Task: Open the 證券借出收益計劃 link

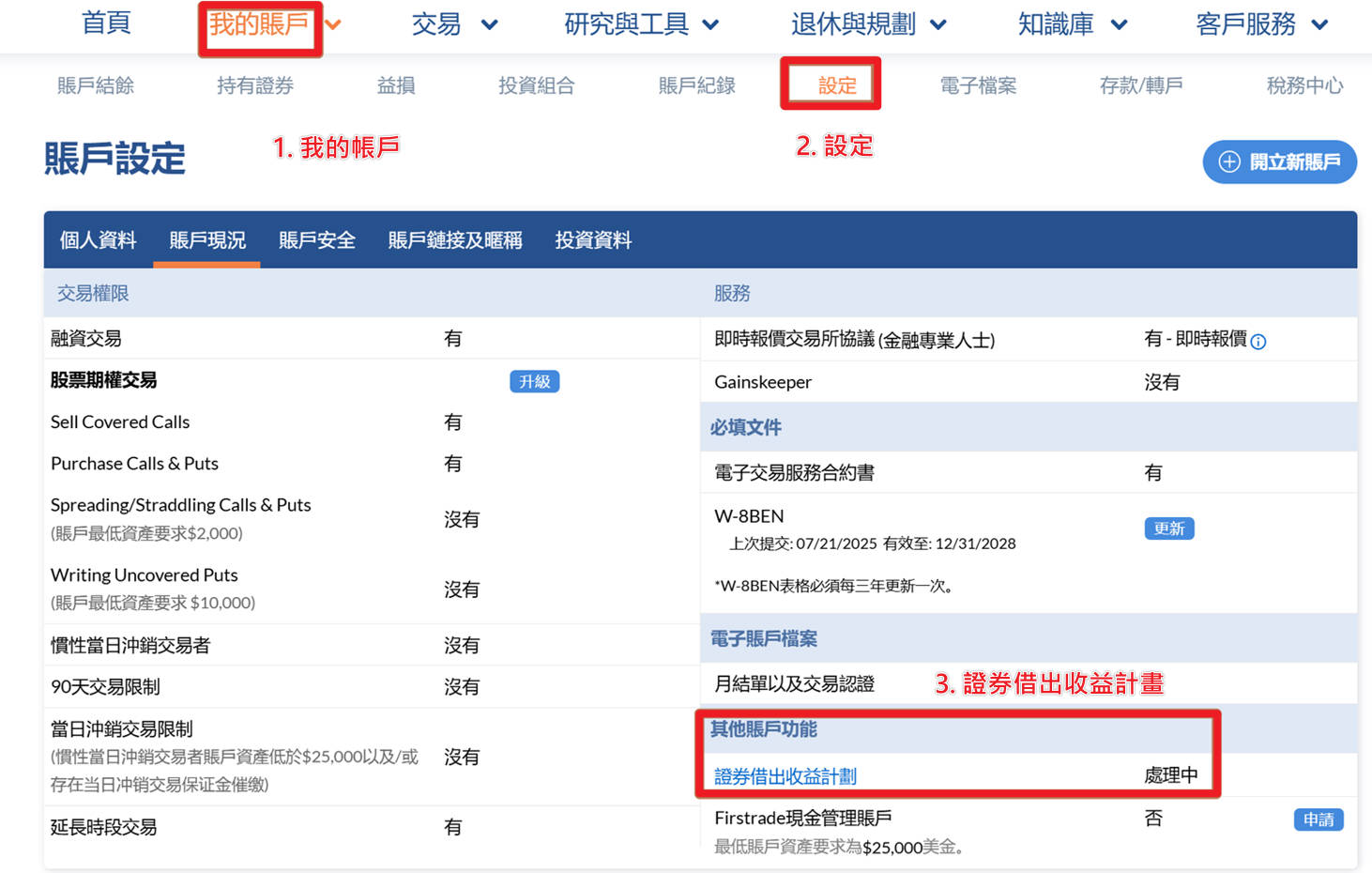Action: (785, 776)
